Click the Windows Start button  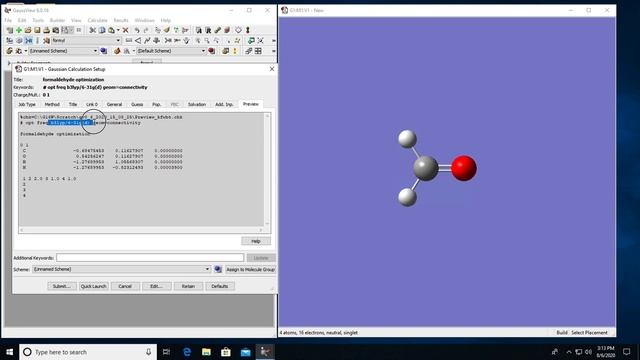(9, 351)
